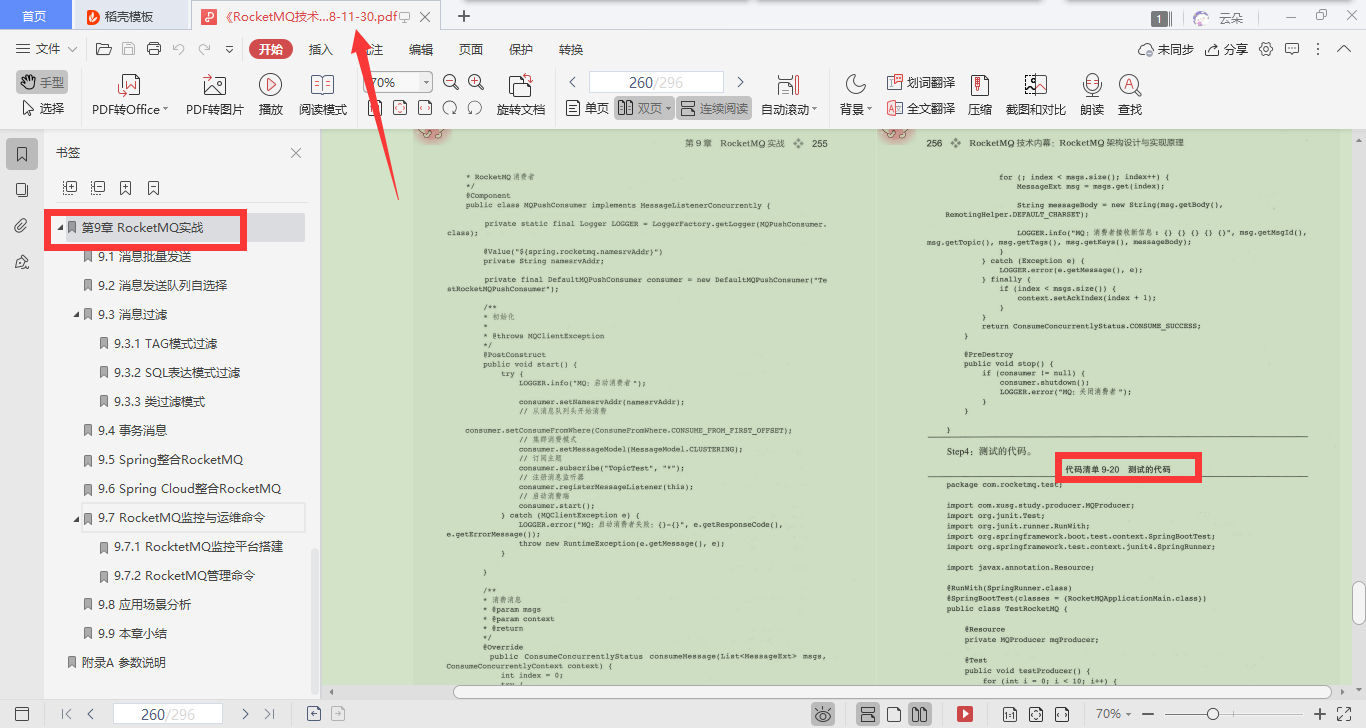Open the bookmarks panel icon in sidebar

tap(22, 153)
